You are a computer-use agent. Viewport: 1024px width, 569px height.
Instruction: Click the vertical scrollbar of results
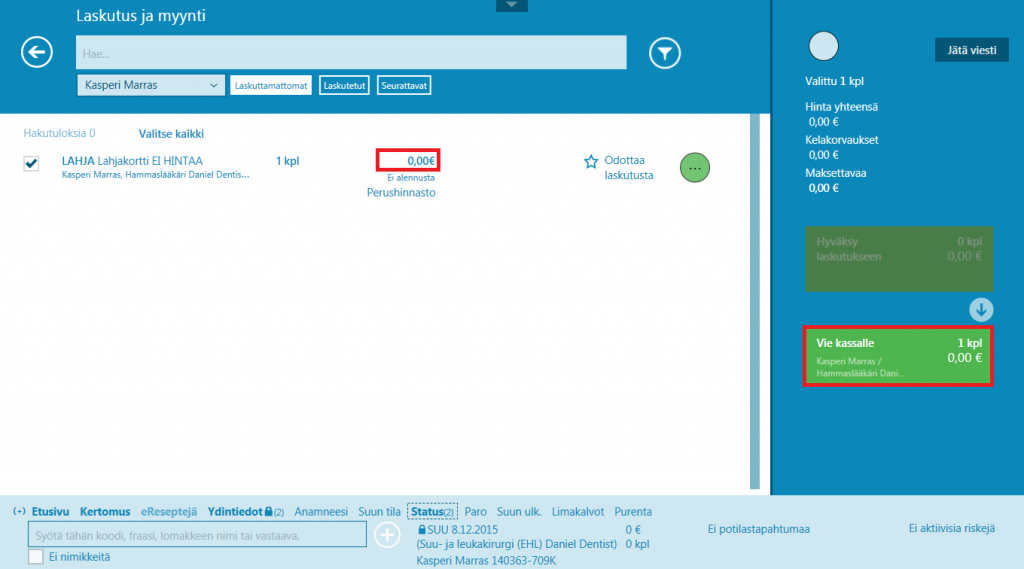(755, 300)
